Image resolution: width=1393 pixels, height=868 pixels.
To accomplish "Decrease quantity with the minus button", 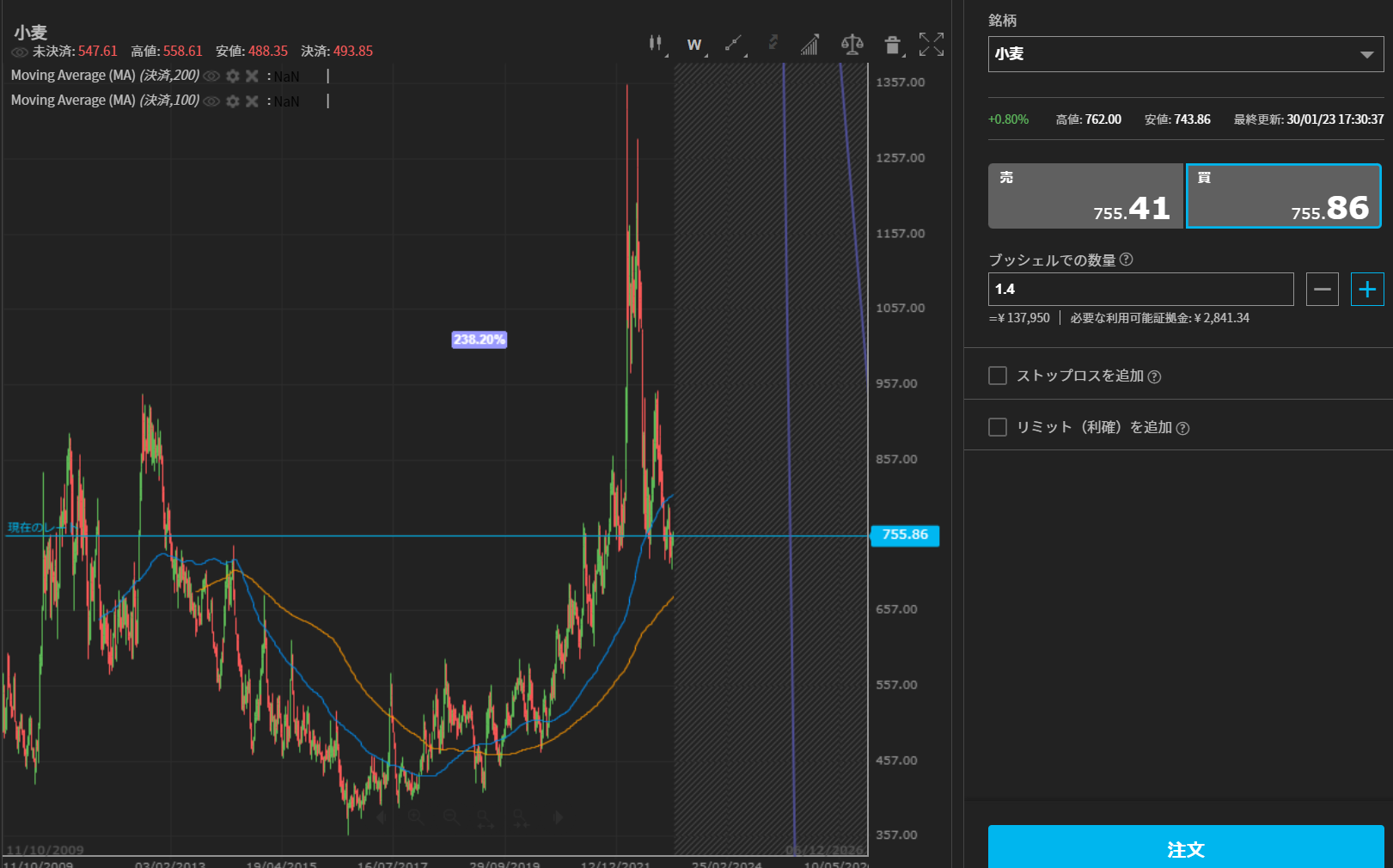I will tap(1322, 290).
